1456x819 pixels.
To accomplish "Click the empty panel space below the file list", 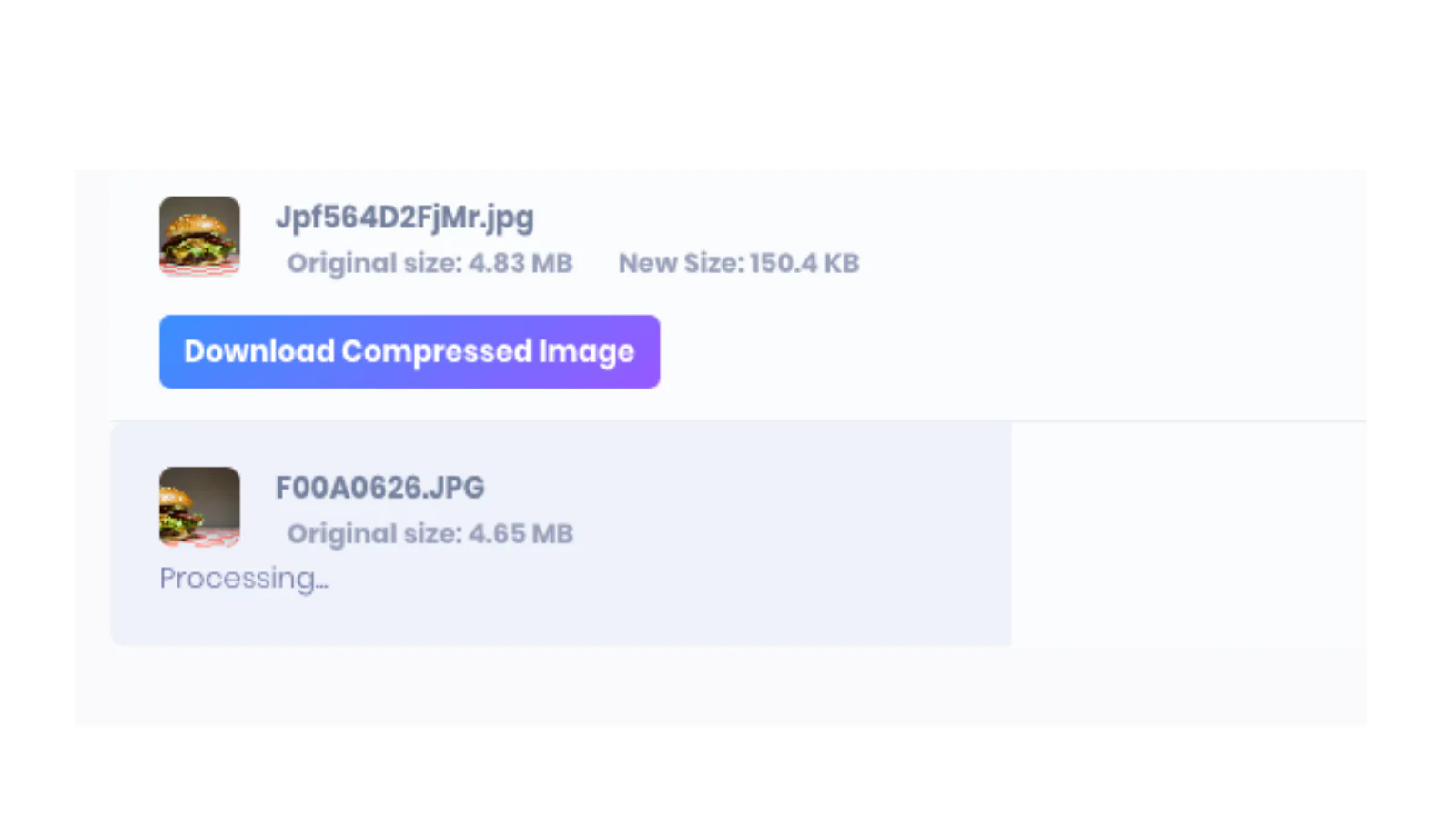I will point(719,687).
